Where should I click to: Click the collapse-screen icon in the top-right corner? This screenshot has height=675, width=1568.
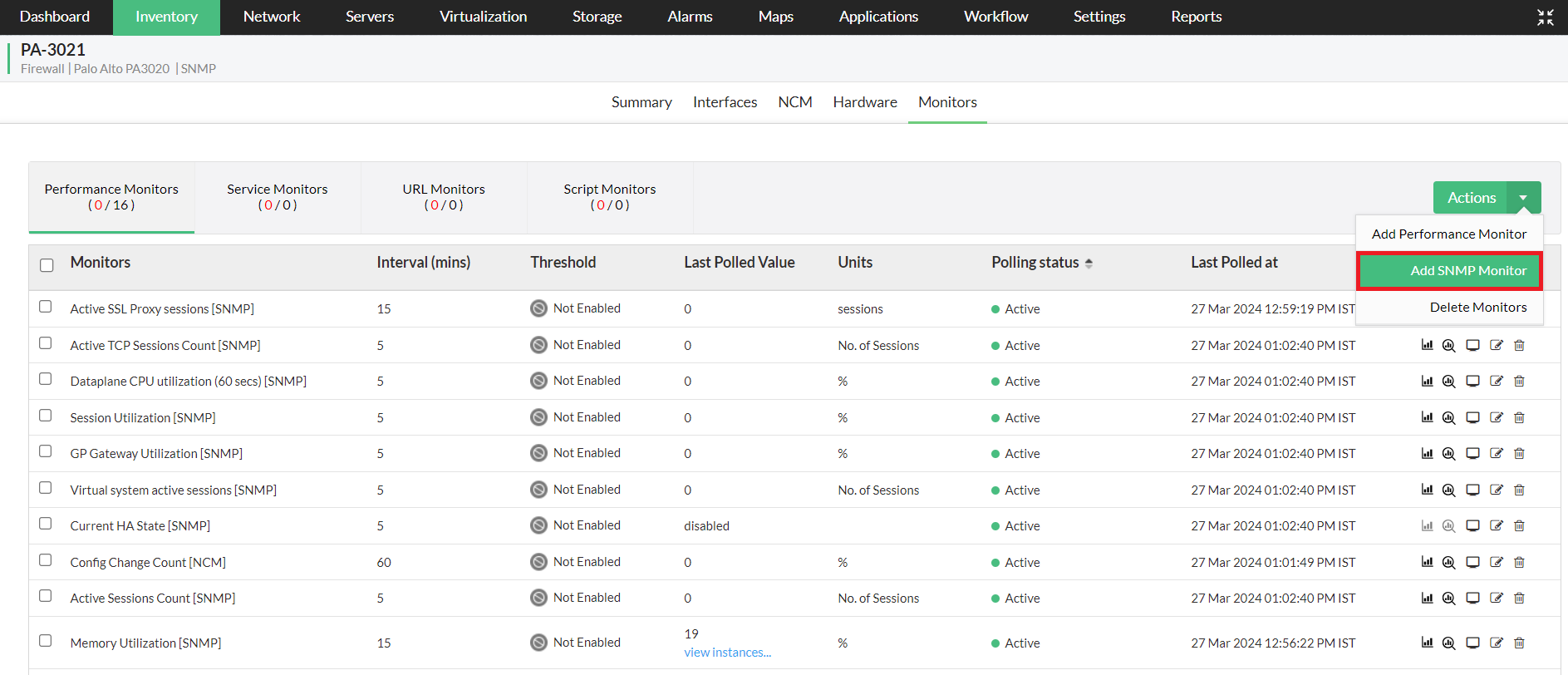coord(1545,17)
